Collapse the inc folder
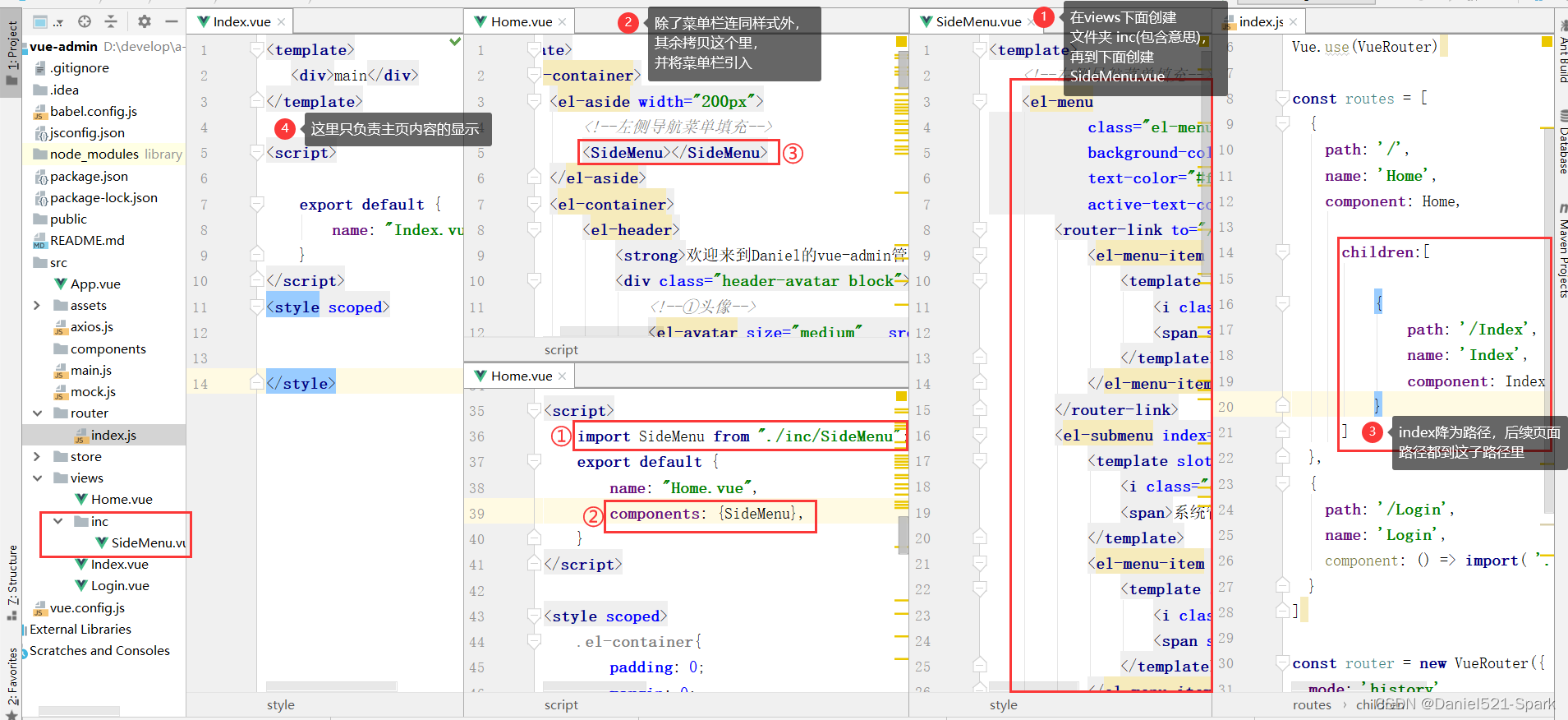The height and width of the screenshot is (720, 1568). 57,521
